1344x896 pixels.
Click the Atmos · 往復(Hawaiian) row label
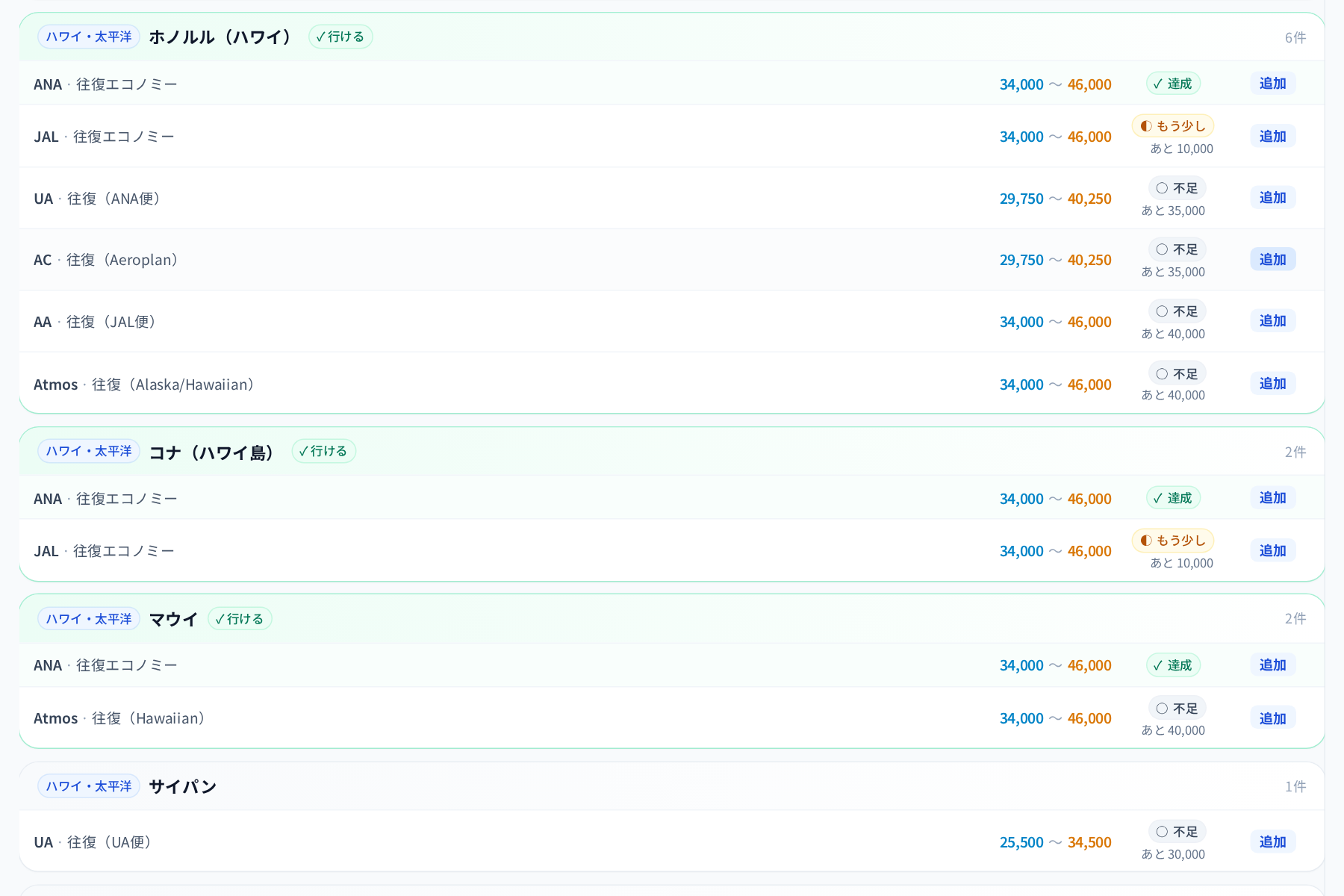tap(120, 718)
